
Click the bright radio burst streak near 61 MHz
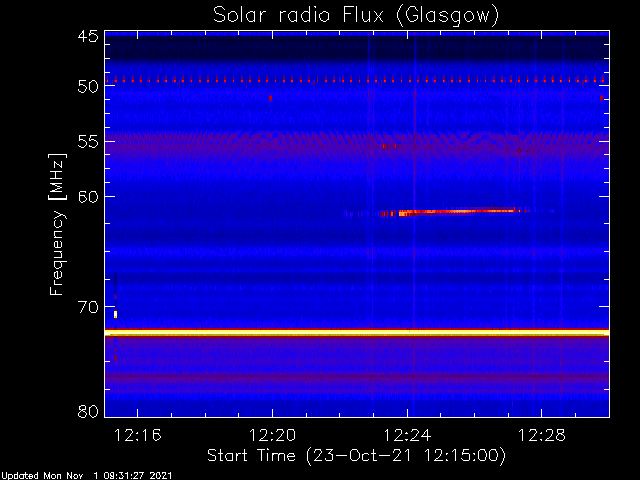(x=449, y=212)
